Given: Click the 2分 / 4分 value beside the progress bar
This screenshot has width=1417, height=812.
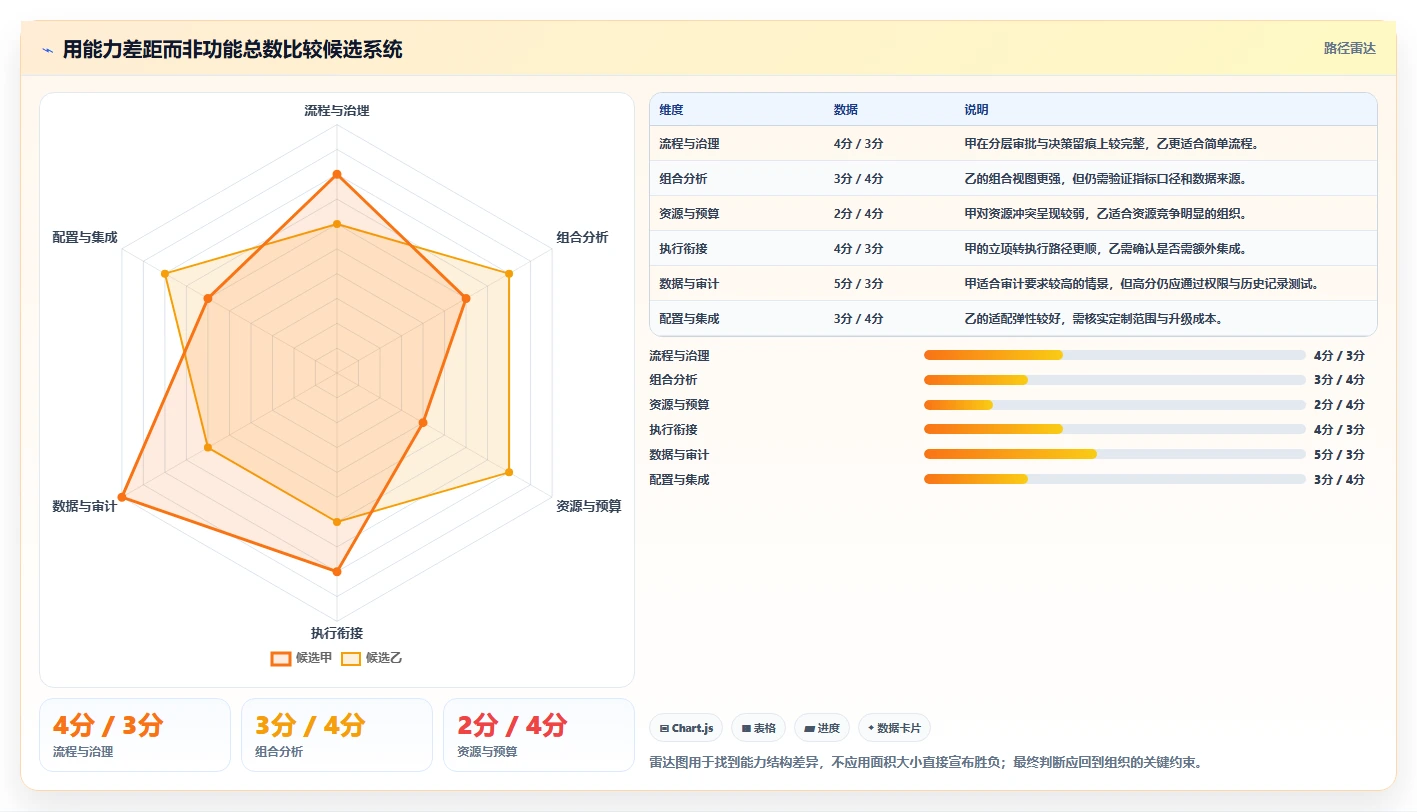Looking at the screenshot, I should pyautogui.click(x=1339, y=405).
